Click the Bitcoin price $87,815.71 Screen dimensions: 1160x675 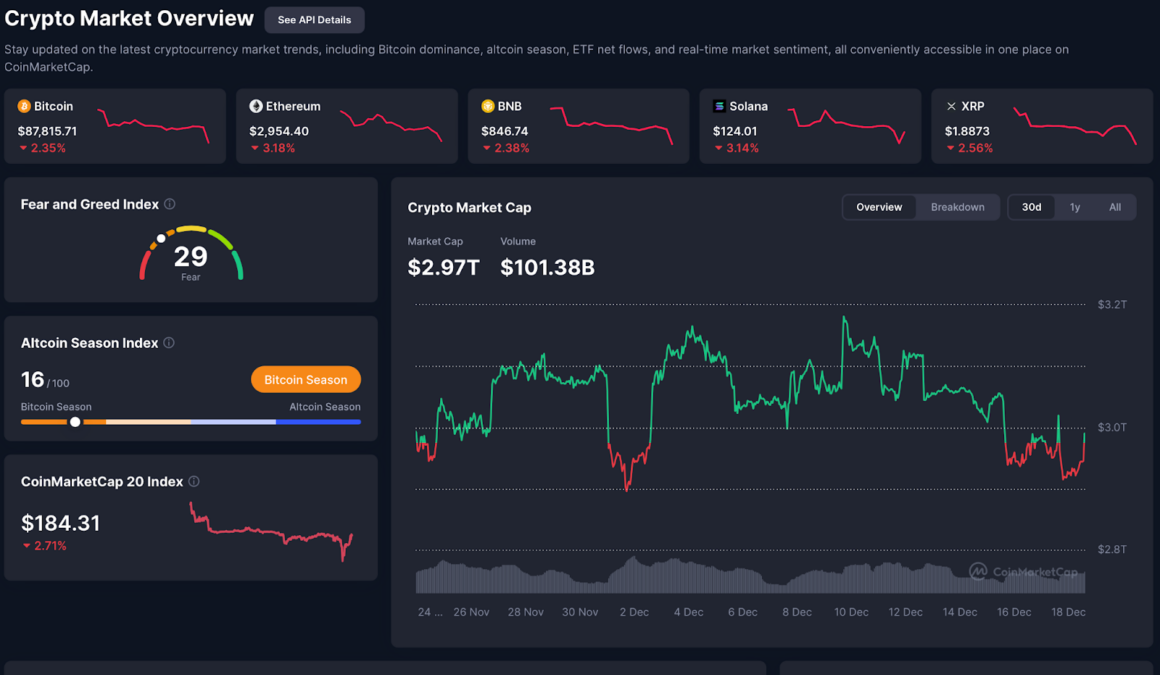pyautogui.click(x=47, y=131)
